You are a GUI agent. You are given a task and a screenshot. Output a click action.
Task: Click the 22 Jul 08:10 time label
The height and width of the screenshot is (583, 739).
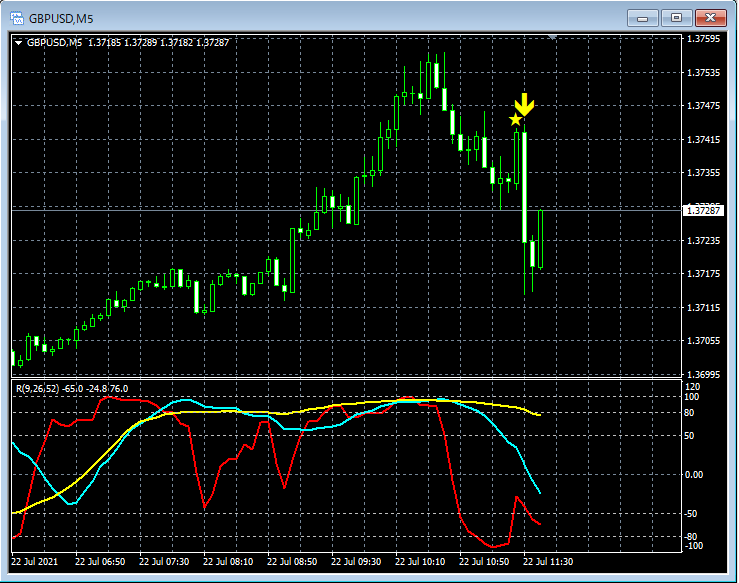pos(228,562)
